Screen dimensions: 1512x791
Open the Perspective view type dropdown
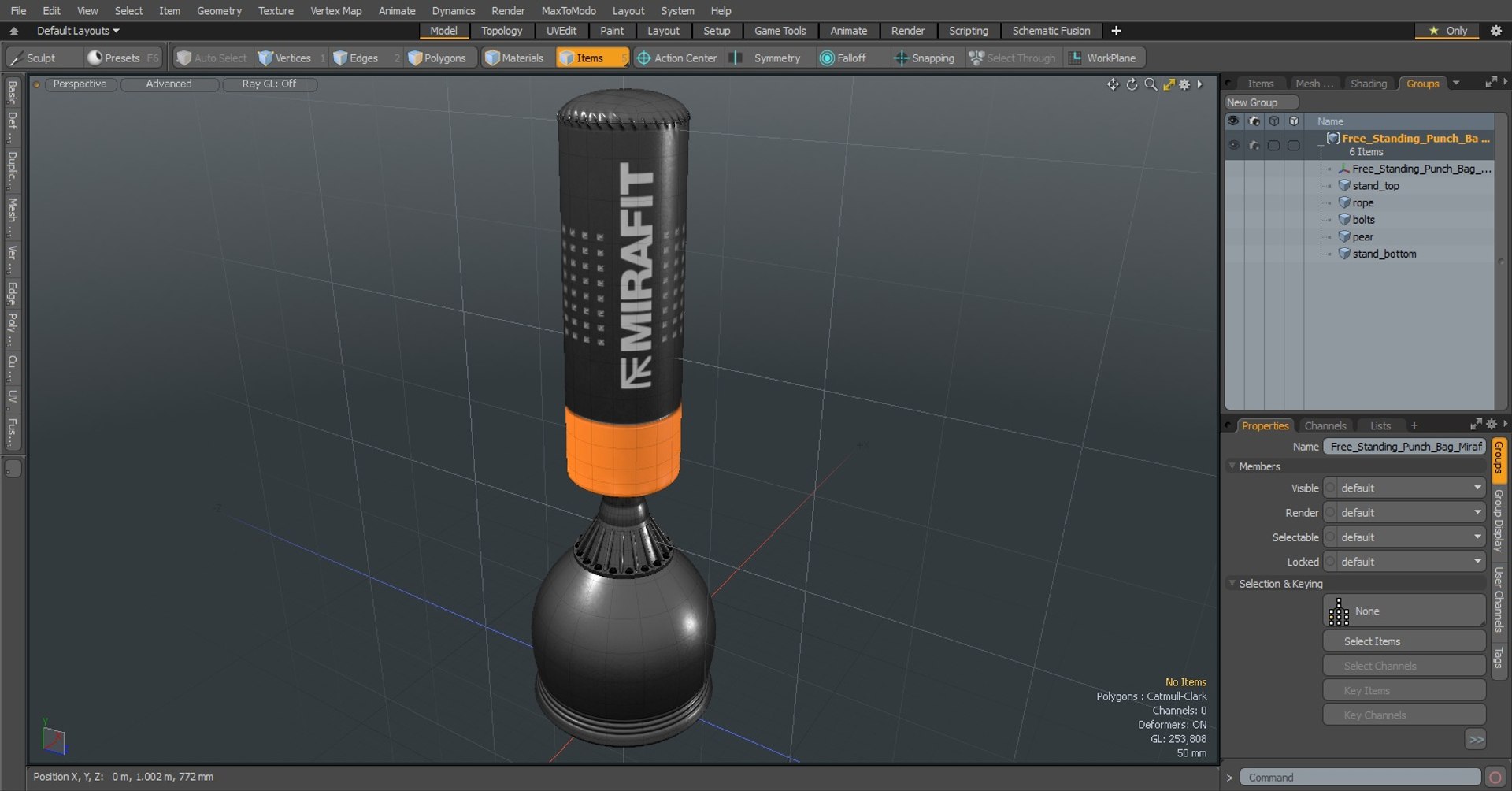(80, 84)
